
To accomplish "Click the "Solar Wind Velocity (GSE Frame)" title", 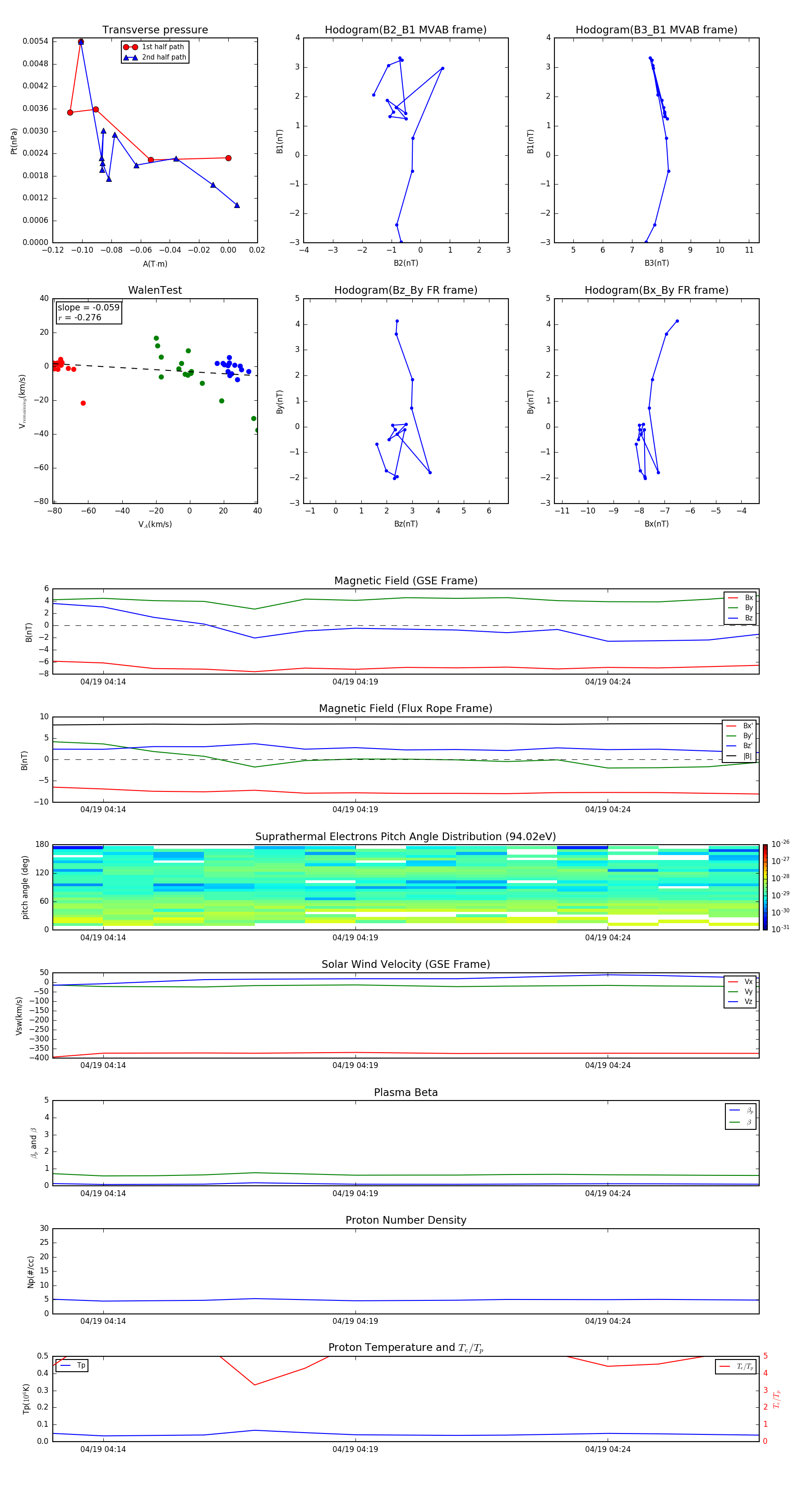I will coord(406,965).
